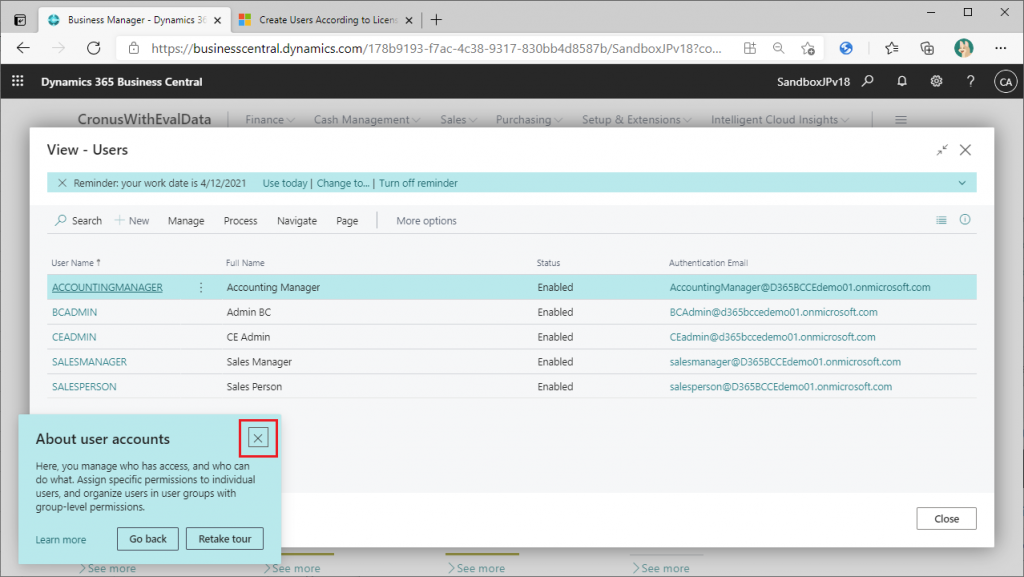Open the CEADMIN user record

tap(74, 337)
